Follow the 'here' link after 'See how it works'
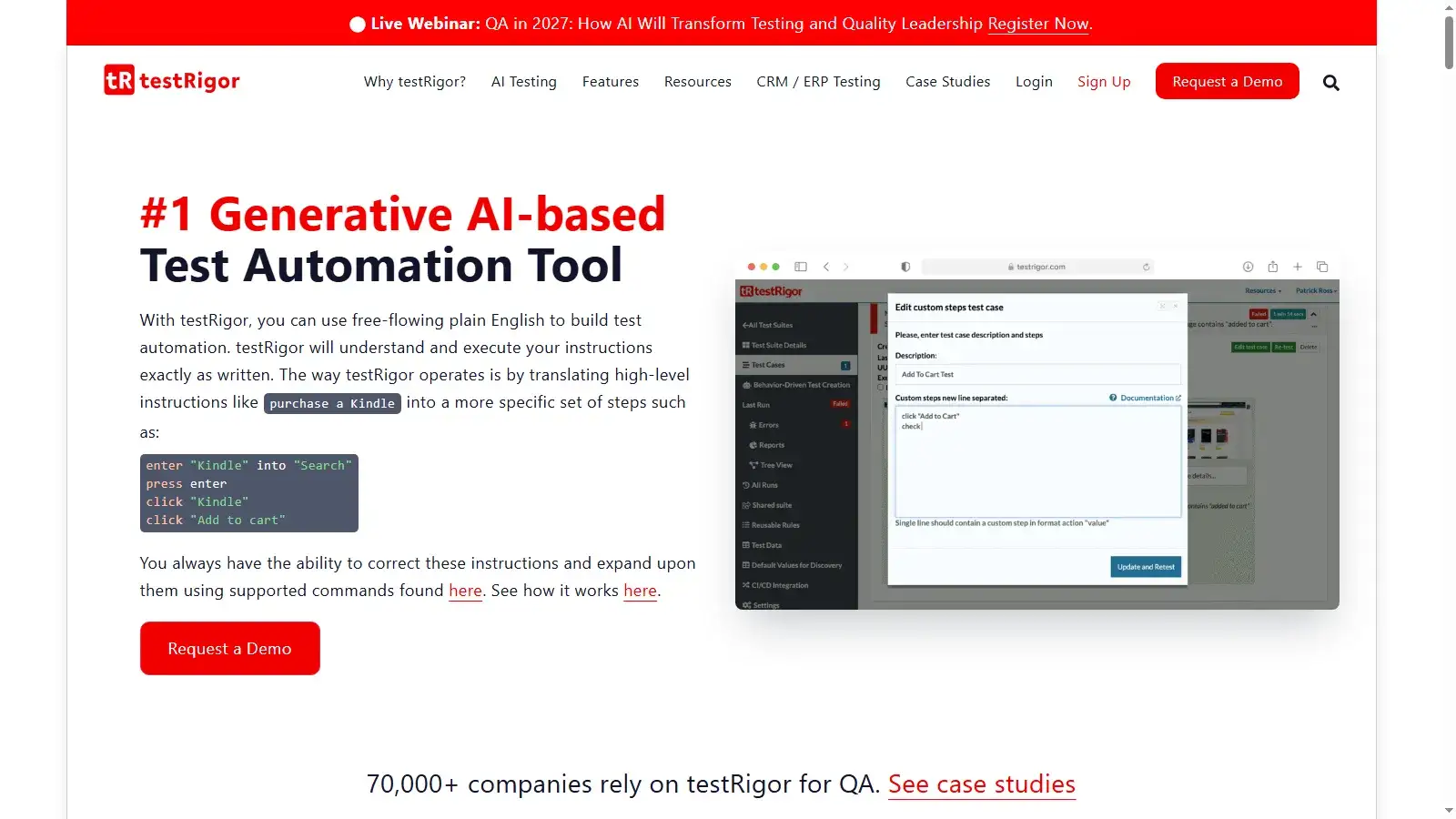Image resolution: width=1456 pixels, height=819 pixels. pyautogui.click(x=640, y=591)
